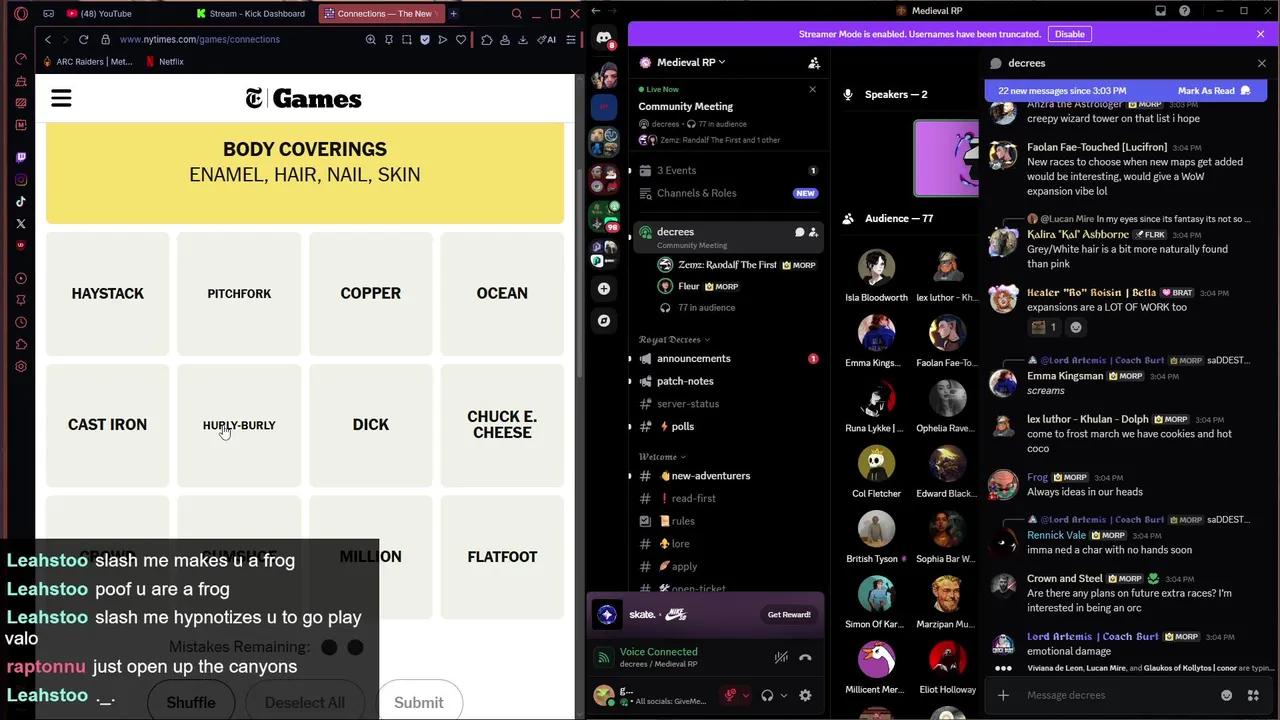This screenshot has width=1280, height=720.
Task: Open browser tab search magnifier
Action: 517,14
